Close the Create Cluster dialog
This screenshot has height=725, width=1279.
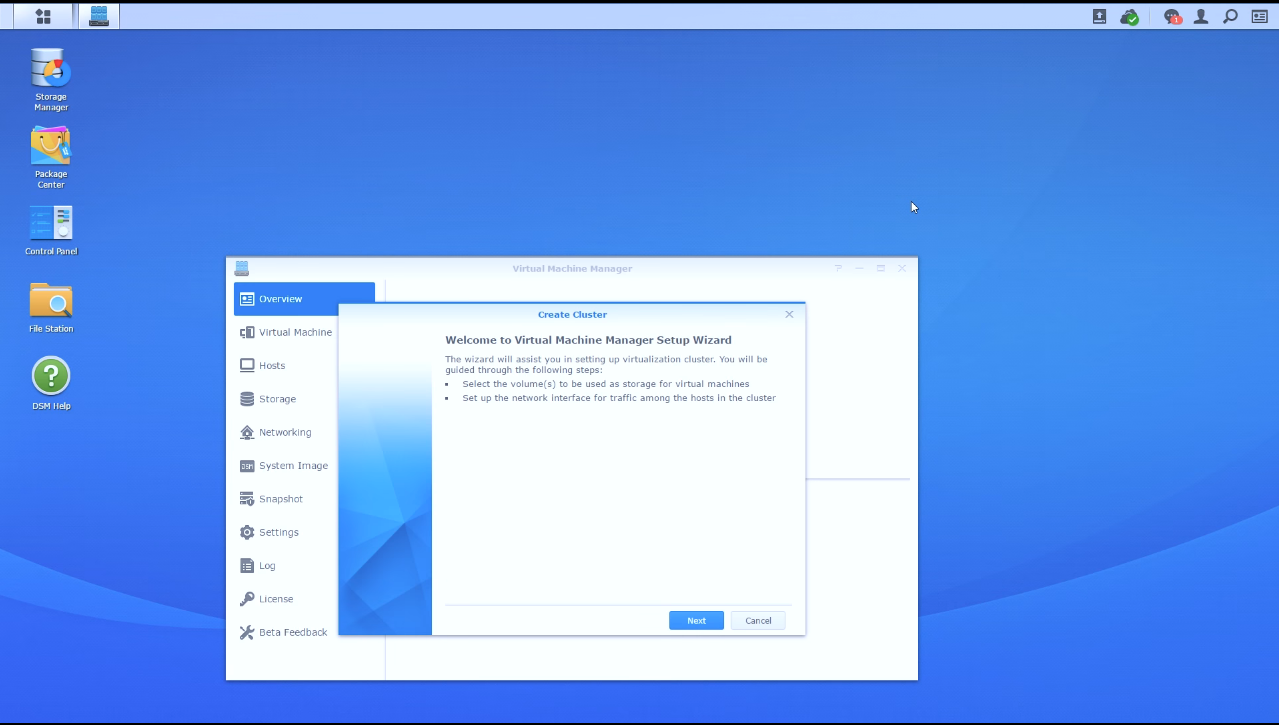pos(789,314)
